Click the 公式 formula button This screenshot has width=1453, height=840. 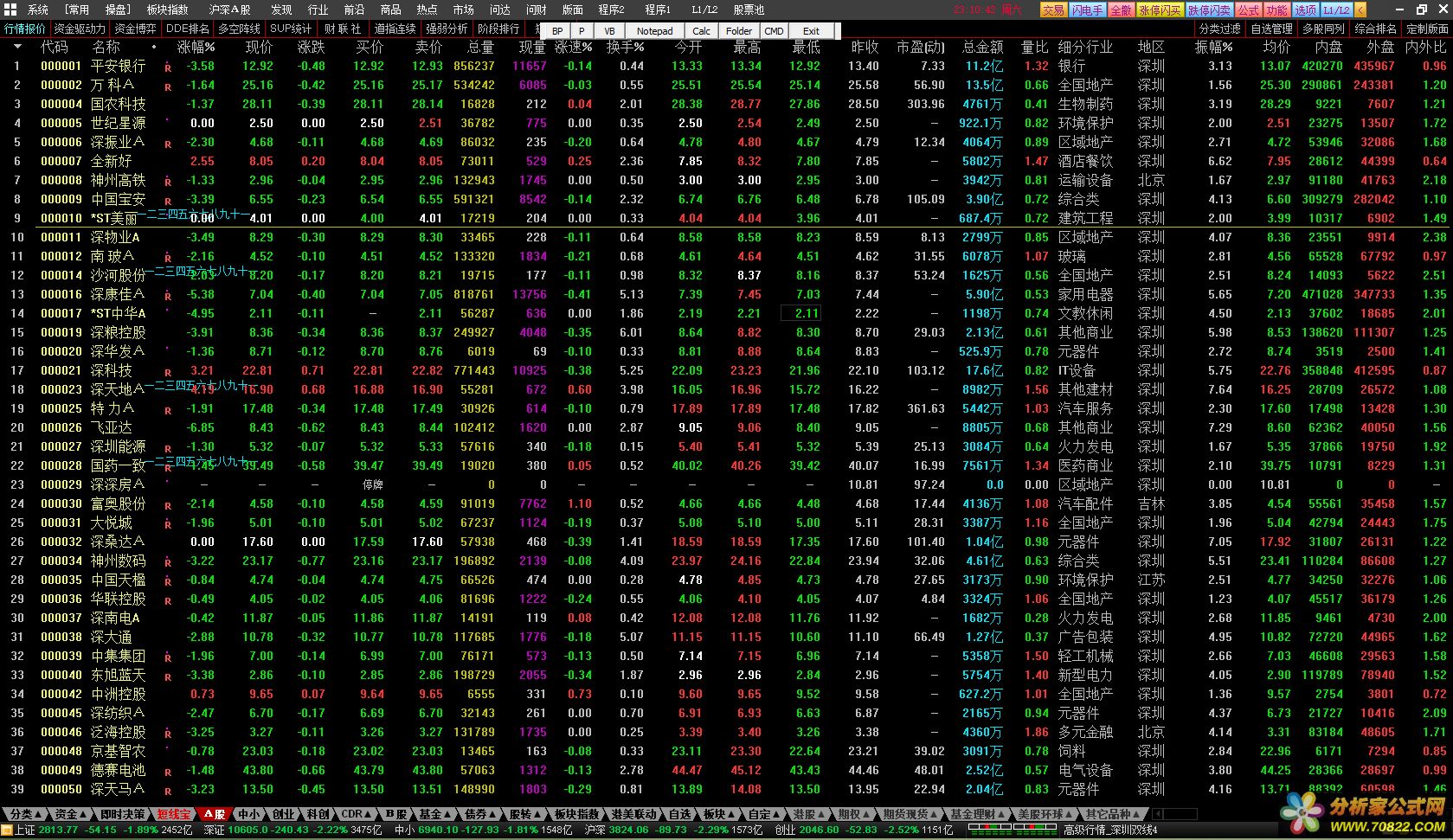(1248, 10)
